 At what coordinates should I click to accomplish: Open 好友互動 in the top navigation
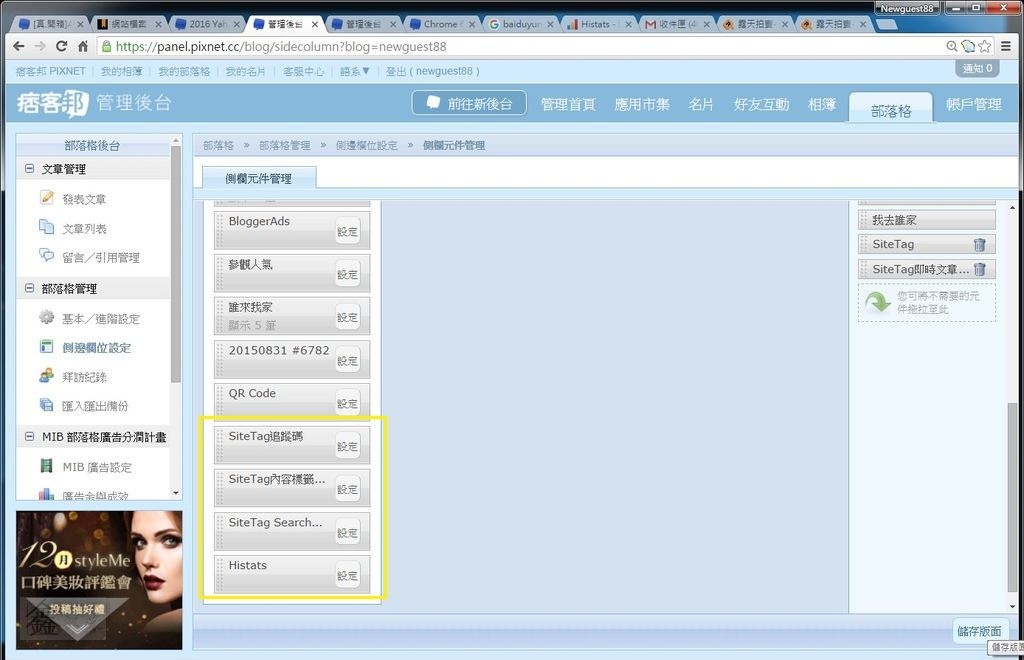pyautogui.click(x=761, y=104)
